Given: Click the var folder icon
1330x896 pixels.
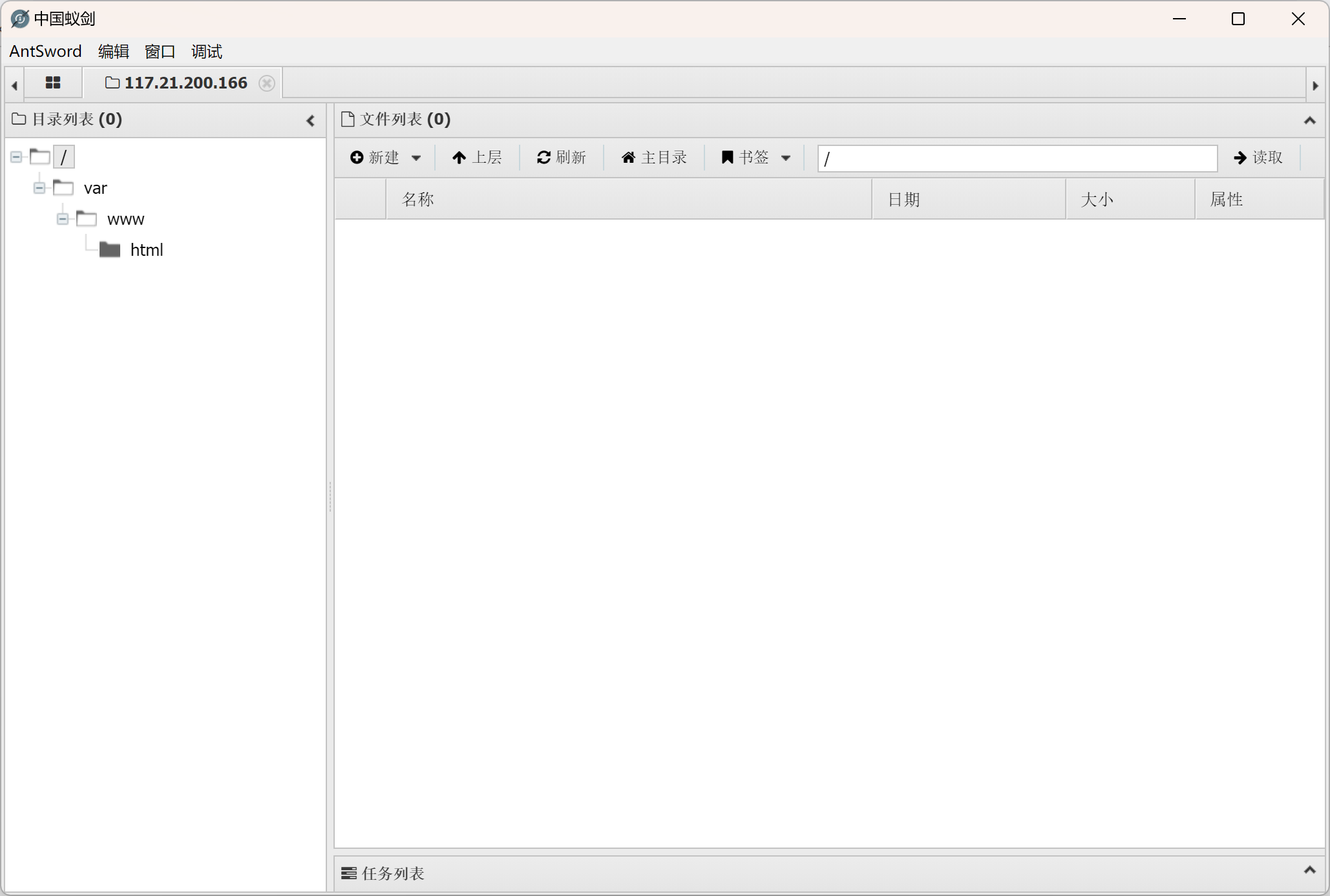Looking at the screenshot, I should (63, 187).
